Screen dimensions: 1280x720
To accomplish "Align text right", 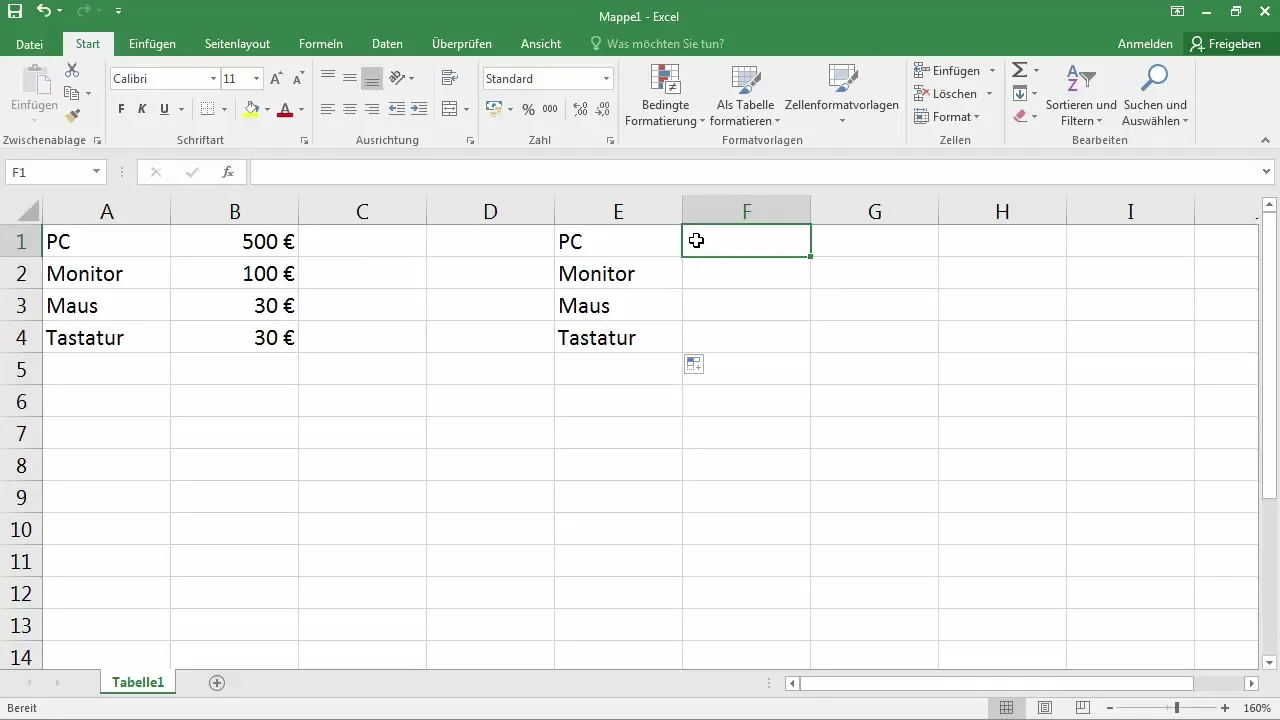I will [x=372, y=109].
